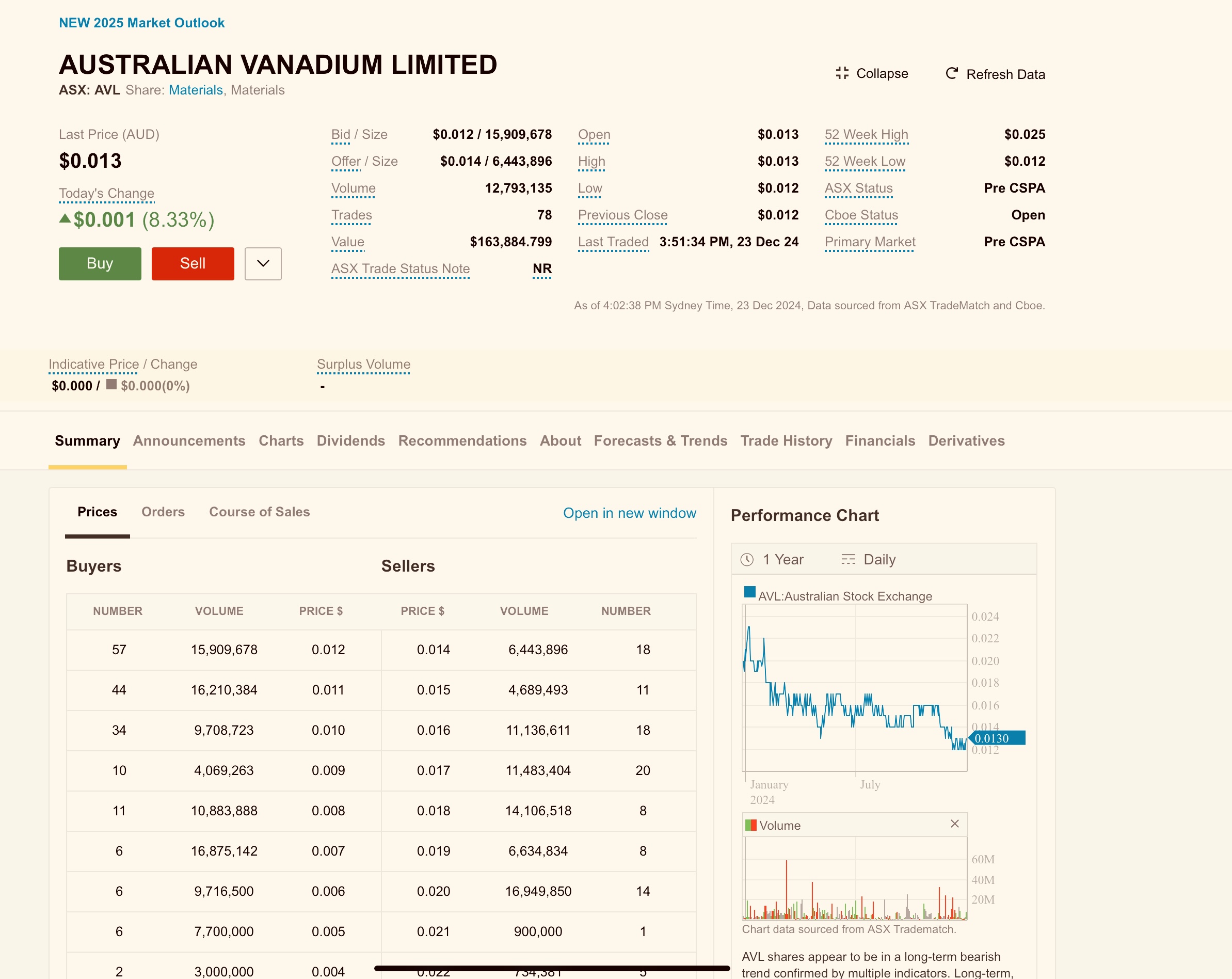
Task: Click the Previous Close label
Action: click(x=623, y=215)
